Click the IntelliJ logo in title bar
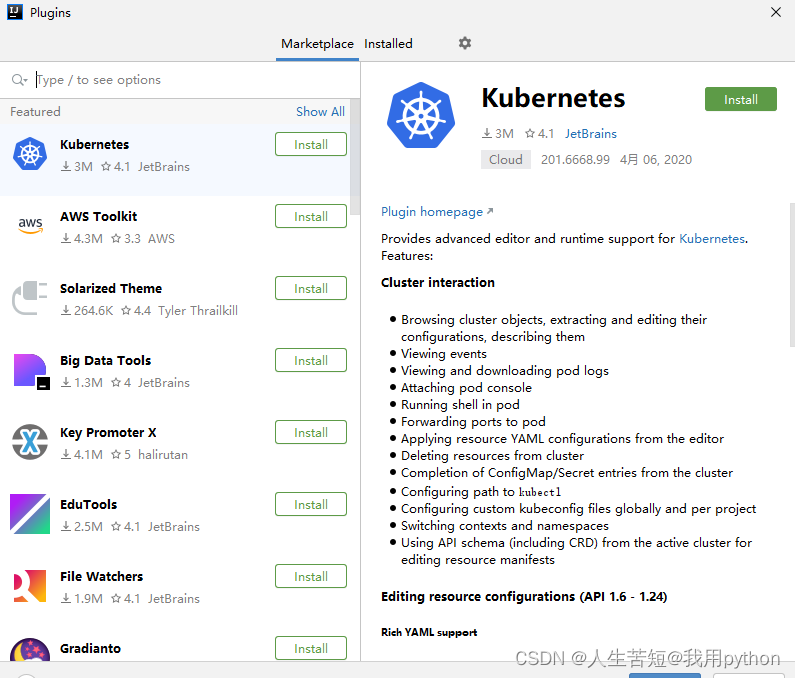This screenshot has width=795, height=678. coord(15,12)
